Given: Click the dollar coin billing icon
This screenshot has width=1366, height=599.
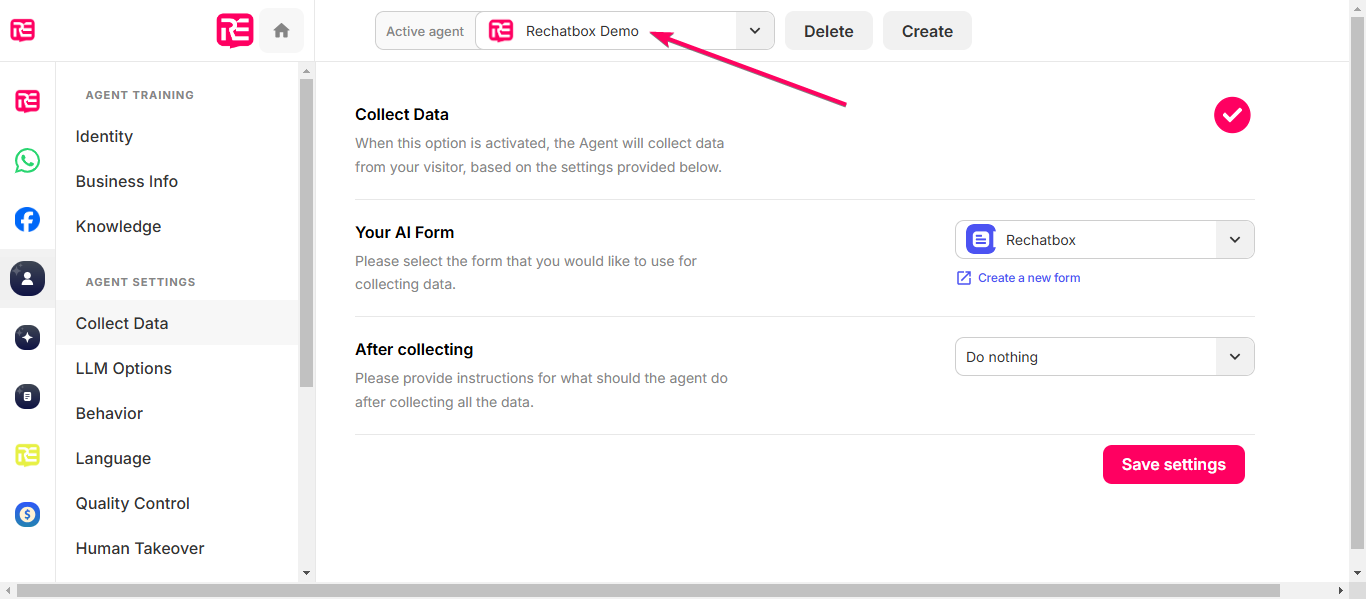Looking at the screenshot, I should point(28,515).
